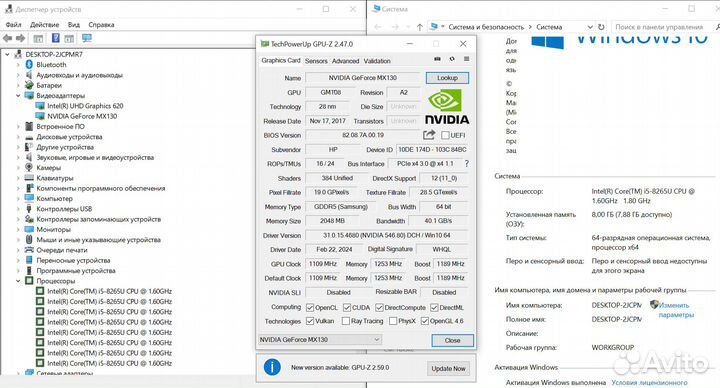The image size is (720, 388).
Task: Click the Update Now button
Action: coord(448,368)
